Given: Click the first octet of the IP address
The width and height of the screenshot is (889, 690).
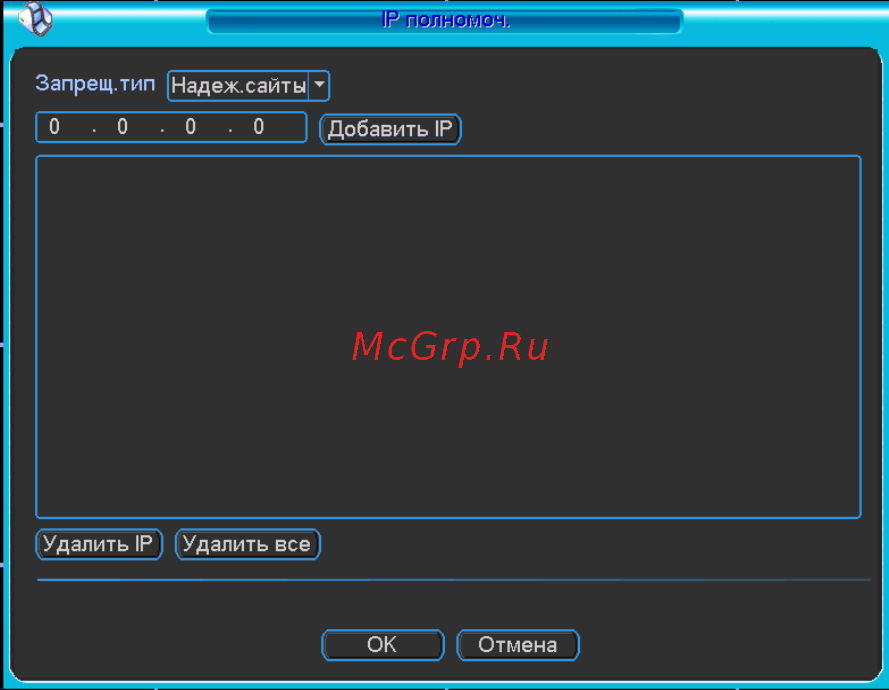Looking at the screenshot, I should tap(54, 127).
